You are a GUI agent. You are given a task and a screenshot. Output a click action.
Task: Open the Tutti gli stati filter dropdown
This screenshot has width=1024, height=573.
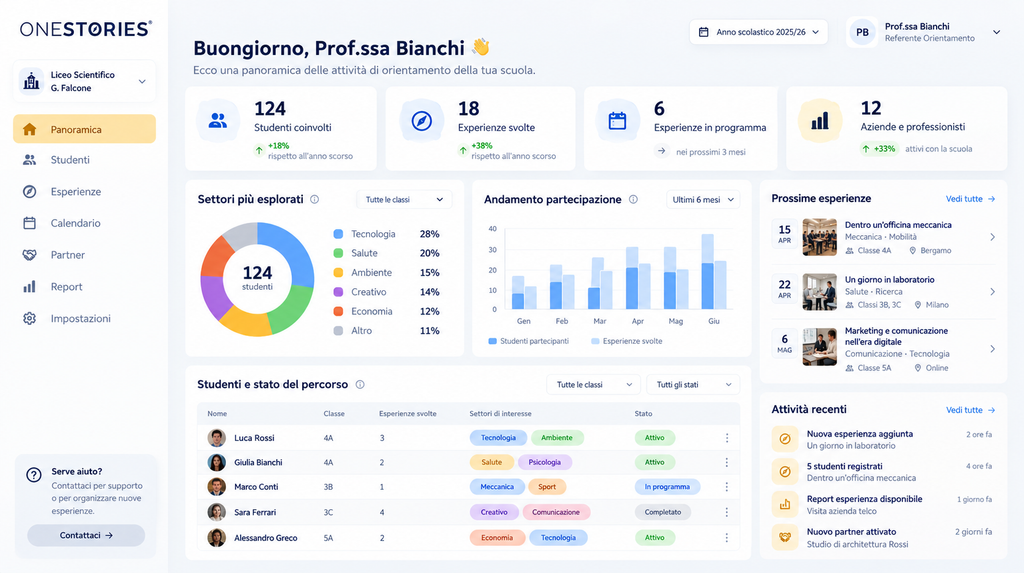[693, 385]
